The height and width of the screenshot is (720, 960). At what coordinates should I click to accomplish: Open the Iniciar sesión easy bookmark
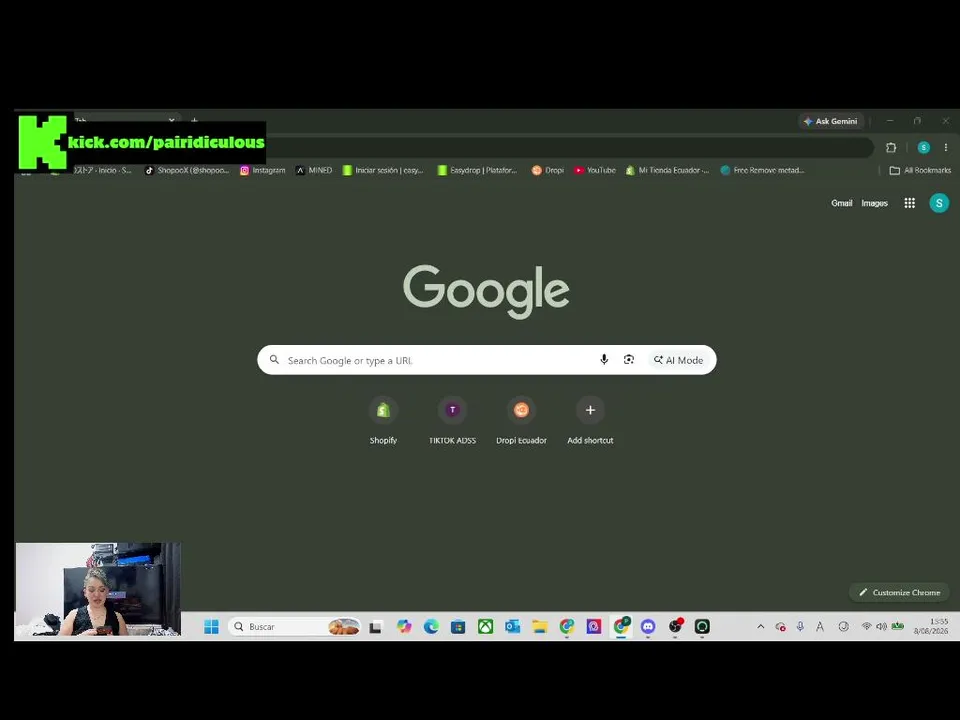coord(383,170)
